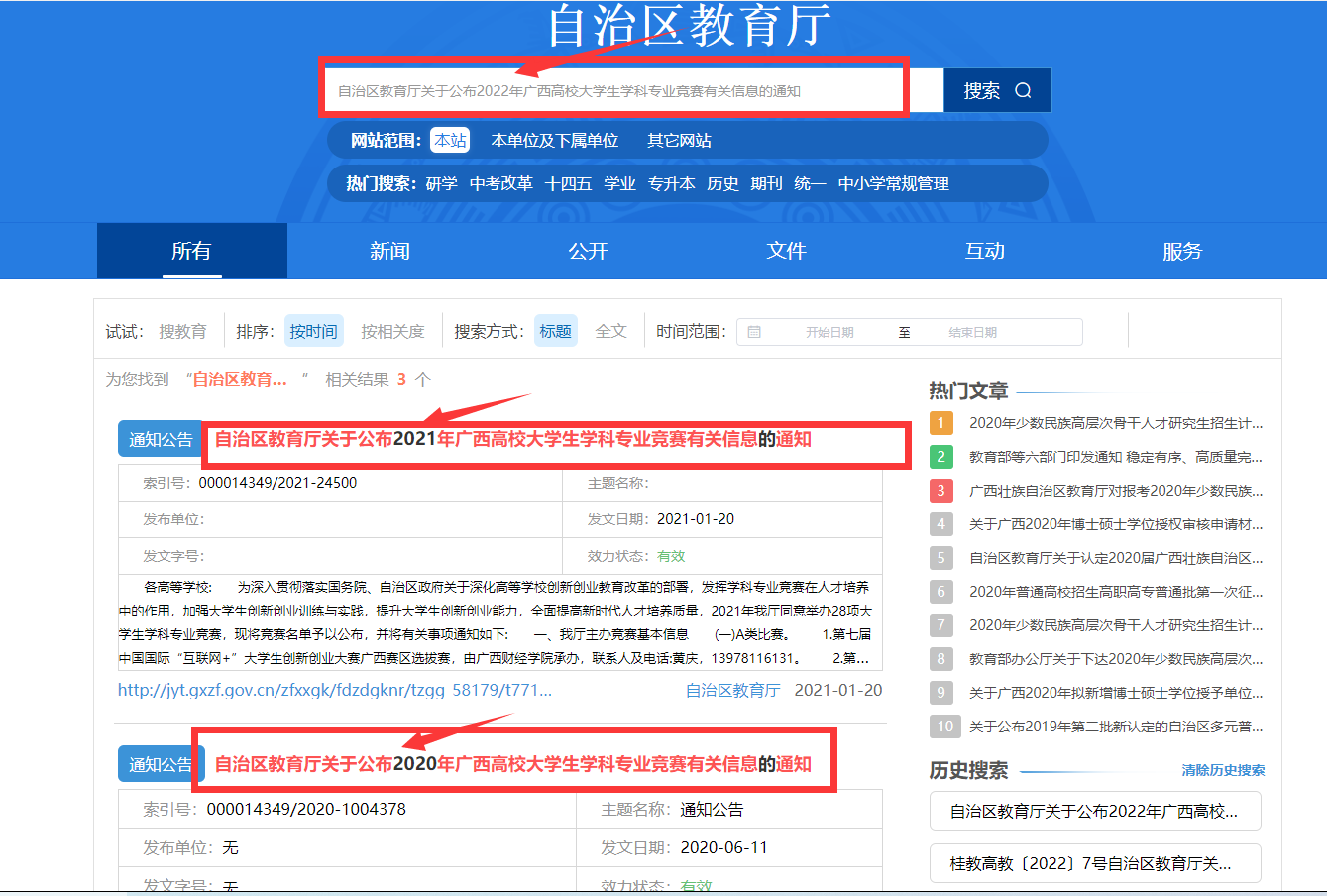The image size is (1327, 896).
Task: Open hot article ranked number 10
Action: [1115, 727]
